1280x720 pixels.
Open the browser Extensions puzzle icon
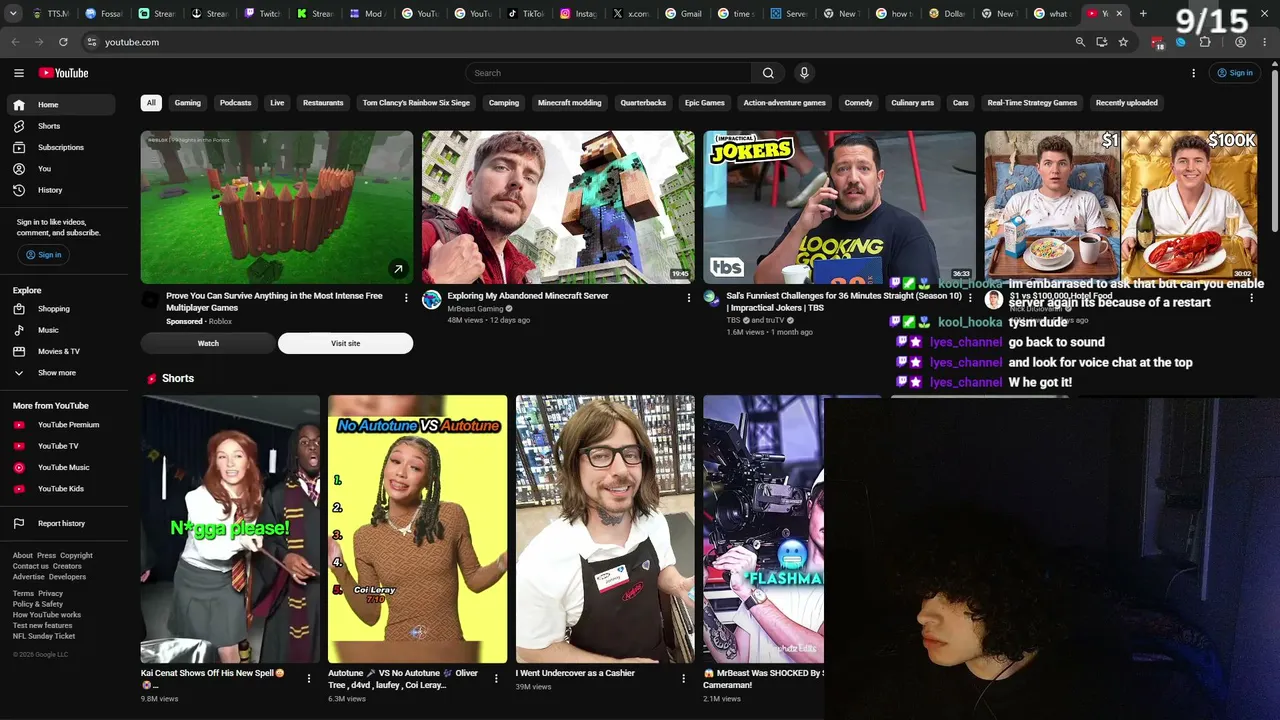(x=1205, y=42)
